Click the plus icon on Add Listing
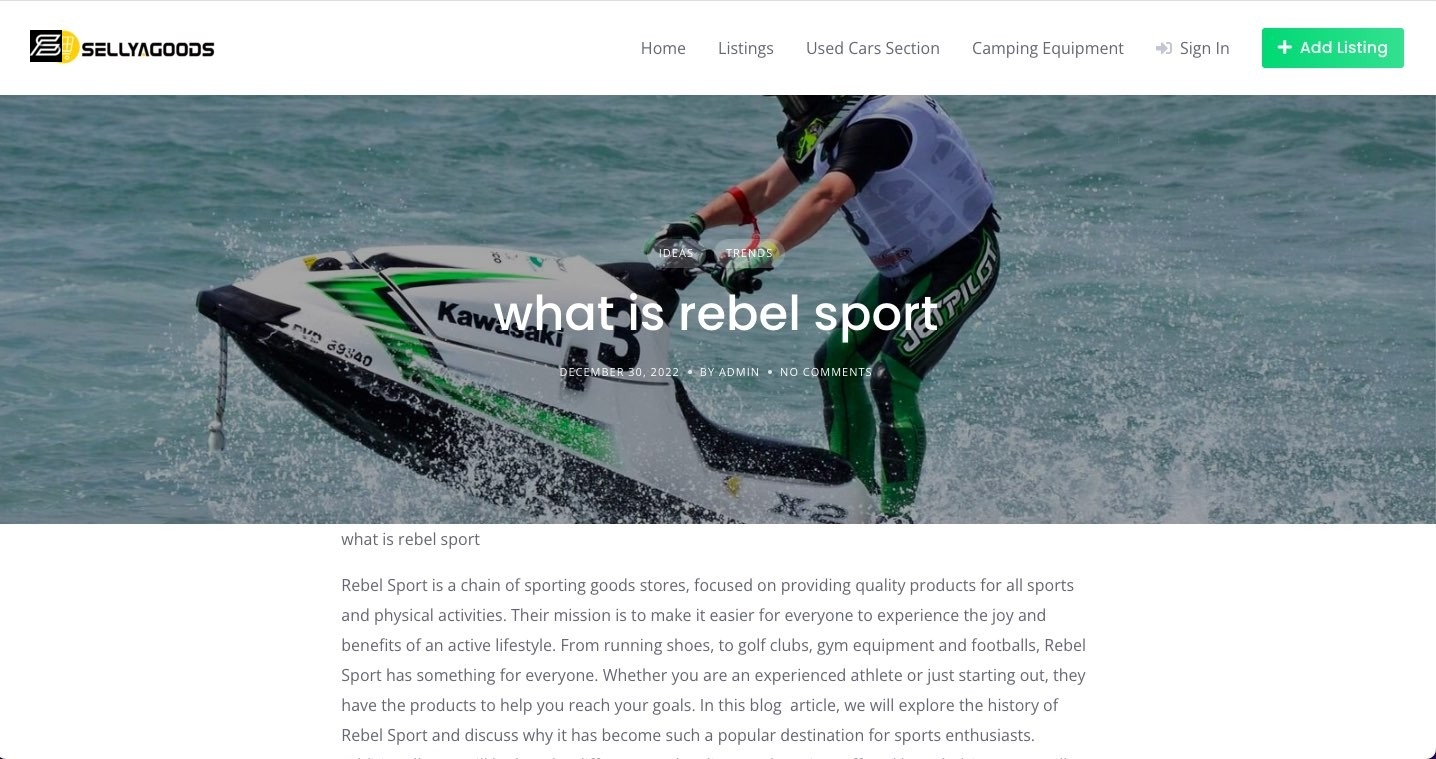1436x759 pixels. (1285, 47)
